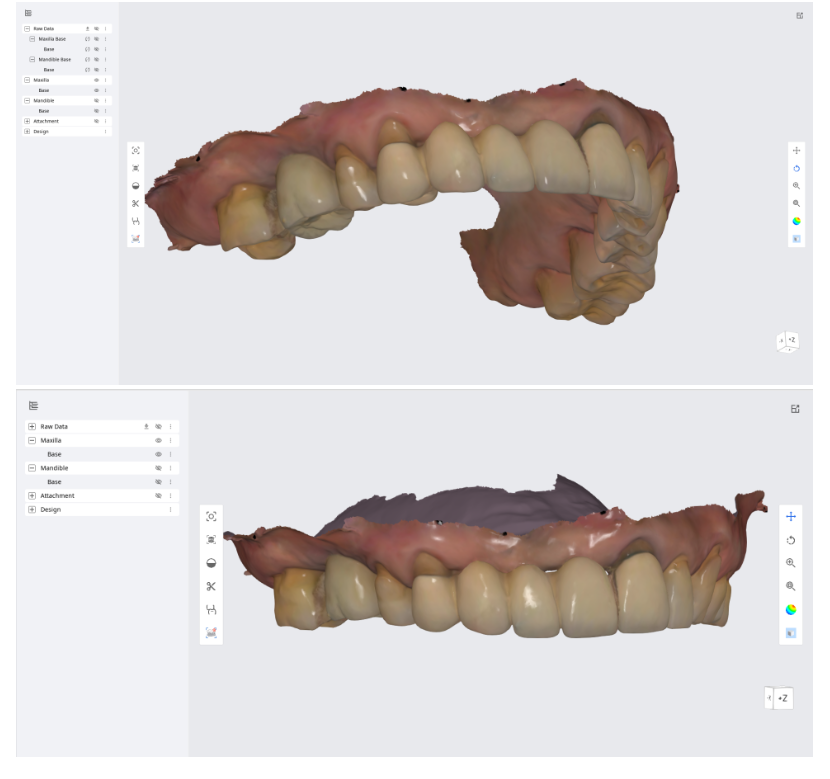Viewport: 830px width, 779px height.
Task: Click the import icon beside lower Raw Data
Action: tap(146, 426)
